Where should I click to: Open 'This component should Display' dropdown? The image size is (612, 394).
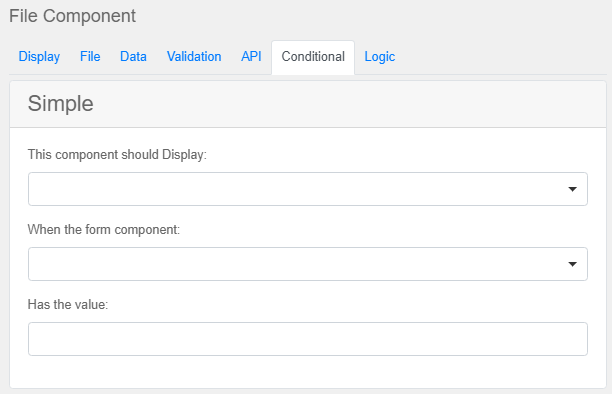click(308, 189)
